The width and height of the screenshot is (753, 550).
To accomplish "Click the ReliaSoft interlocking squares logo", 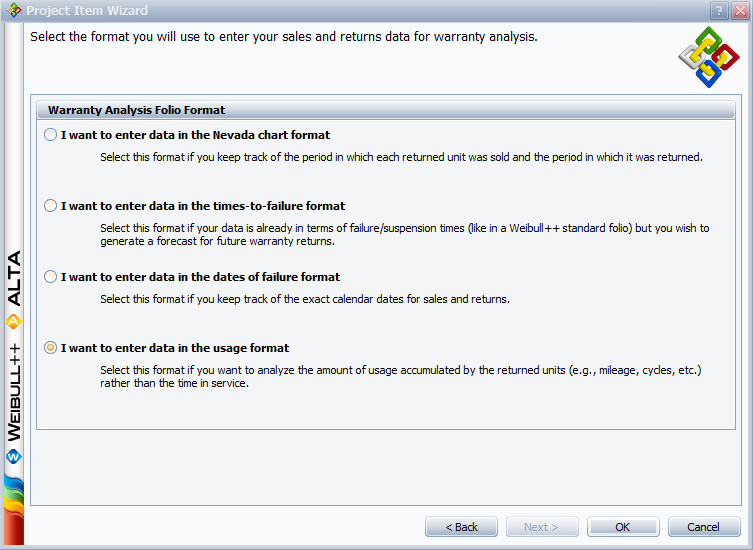I will (x=709, y=57).
